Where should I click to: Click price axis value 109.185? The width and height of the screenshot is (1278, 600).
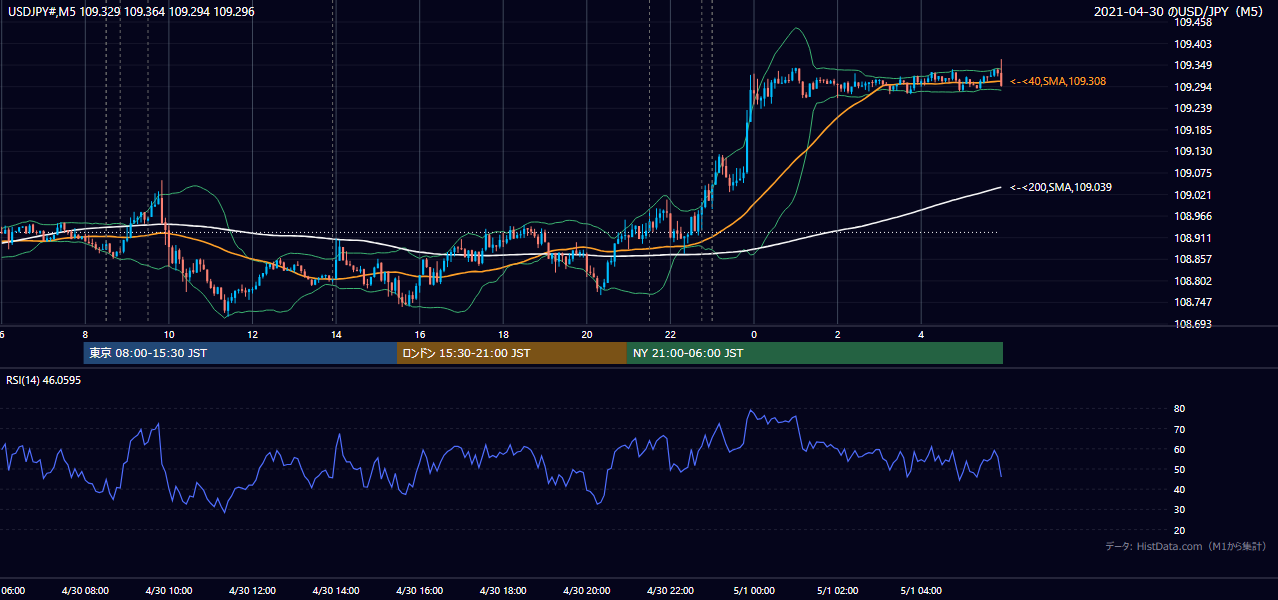(x=1192, y=130)
